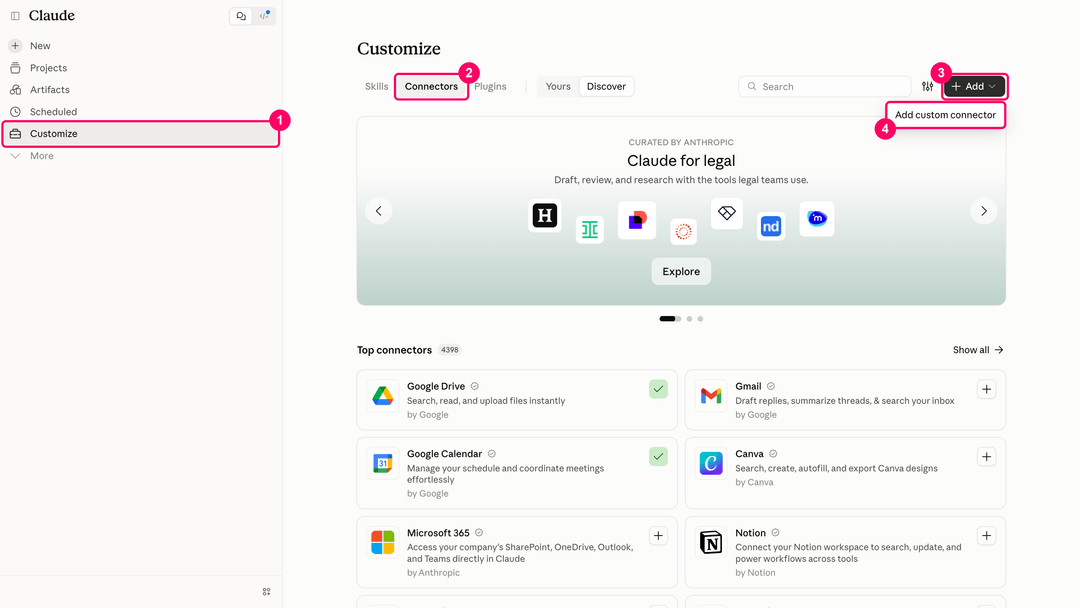1080x608 pixels.
Task: Select the Discover filter
Action: click(606, 86)
